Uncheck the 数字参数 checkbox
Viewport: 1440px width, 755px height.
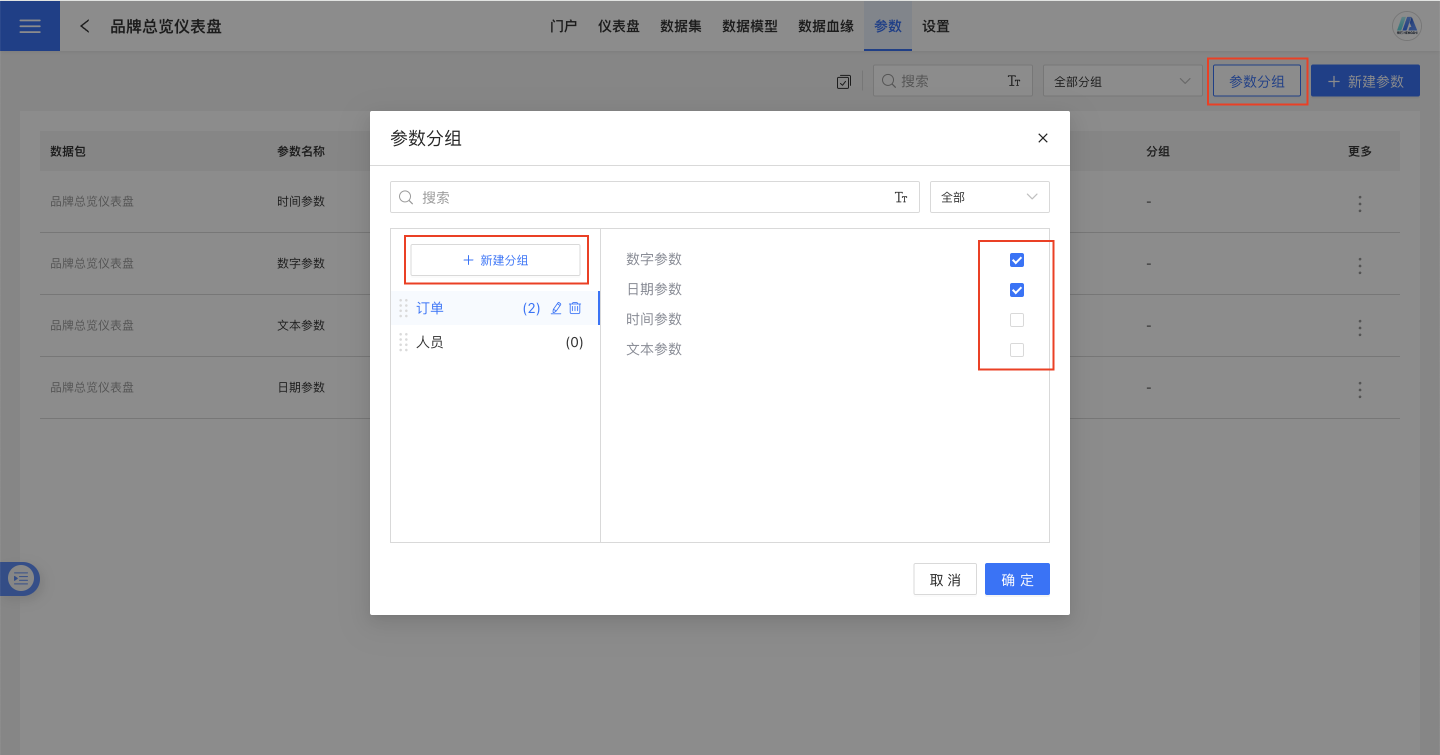[x=1017, y=260]
